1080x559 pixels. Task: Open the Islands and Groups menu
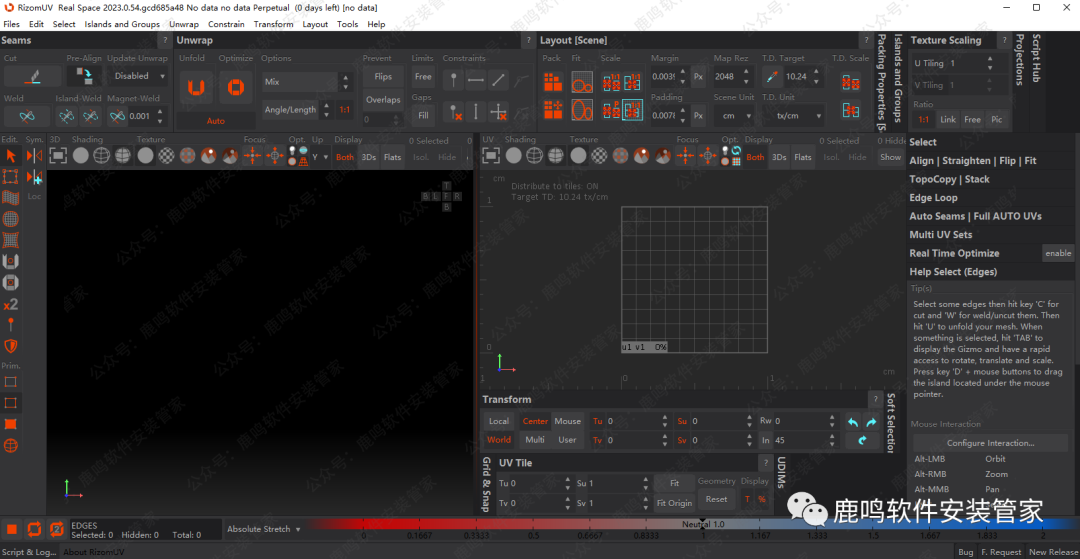pyautogui.click(x=122, y=24)
